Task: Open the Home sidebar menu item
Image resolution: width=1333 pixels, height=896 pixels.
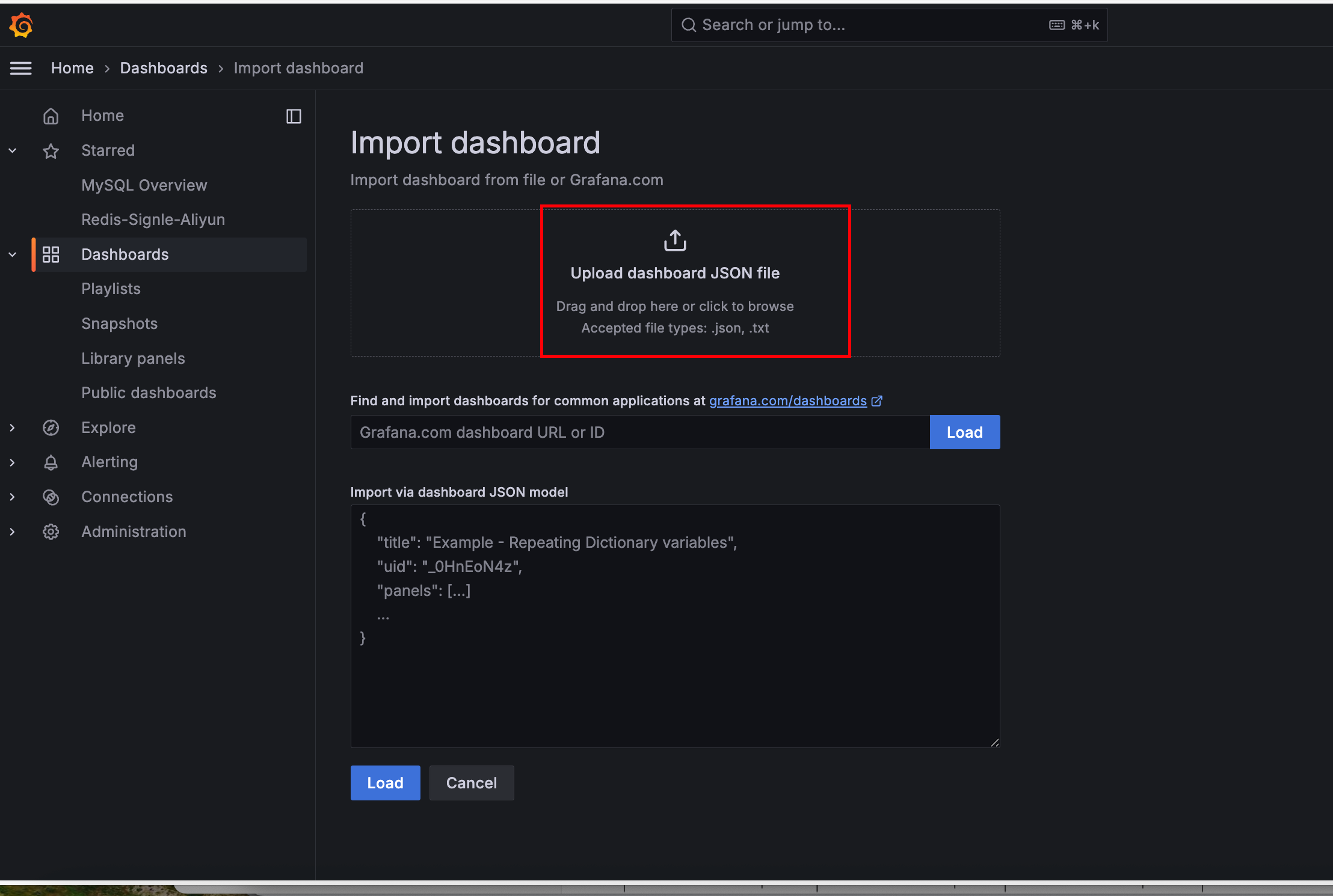Action: 102,116
